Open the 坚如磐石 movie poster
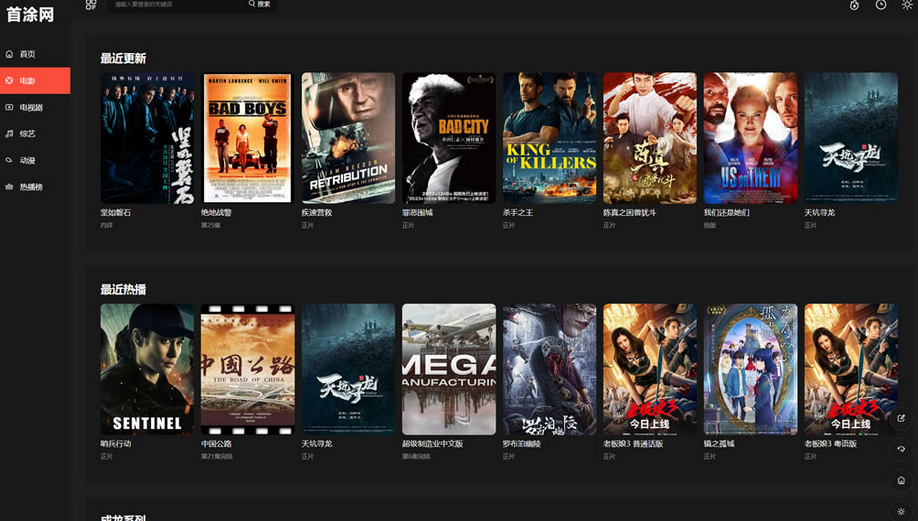Screen dimensions: 918x521 pos(147,138)
